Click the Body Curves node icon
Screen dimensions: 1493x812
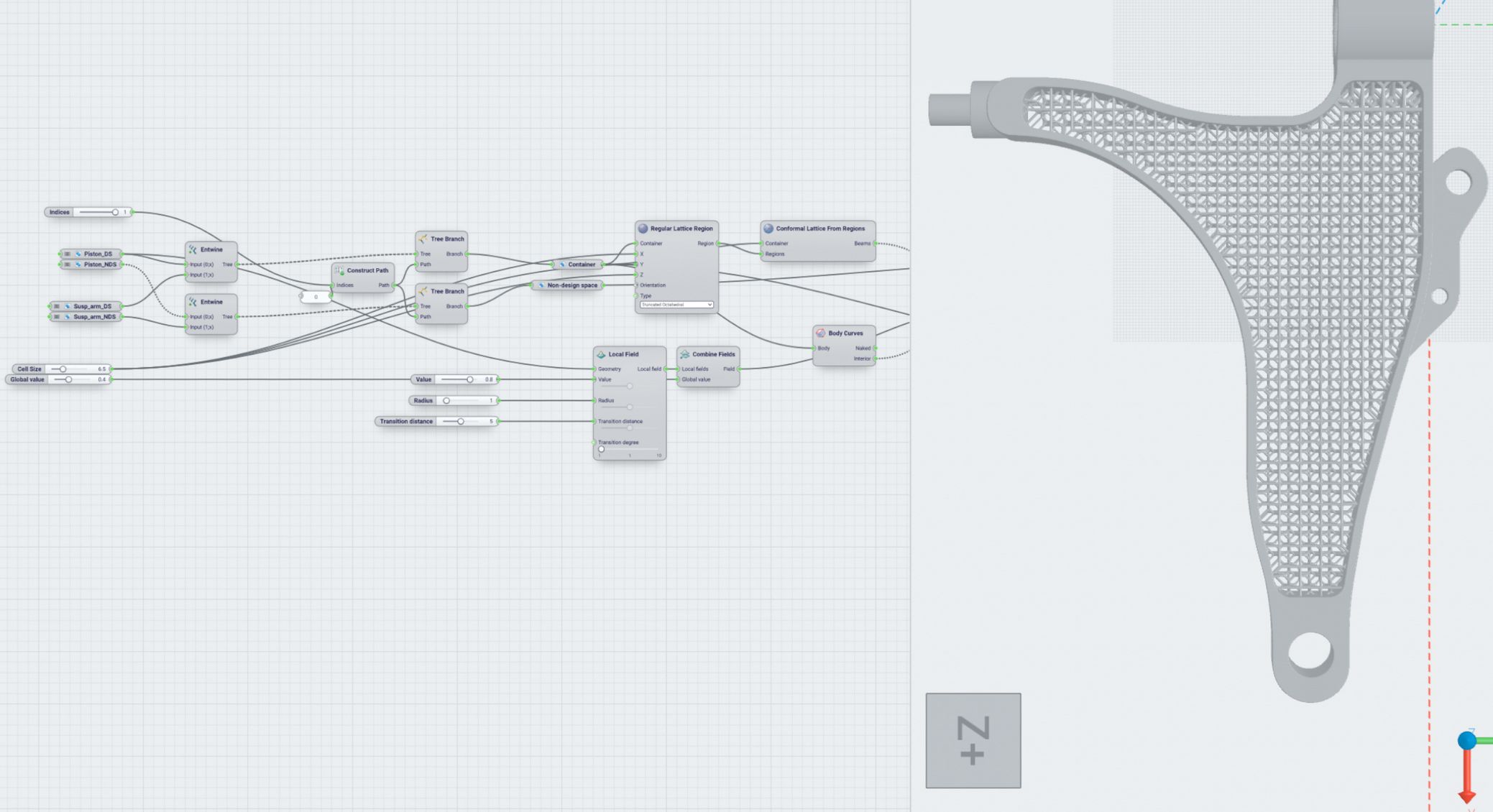[x=820, y=333]
